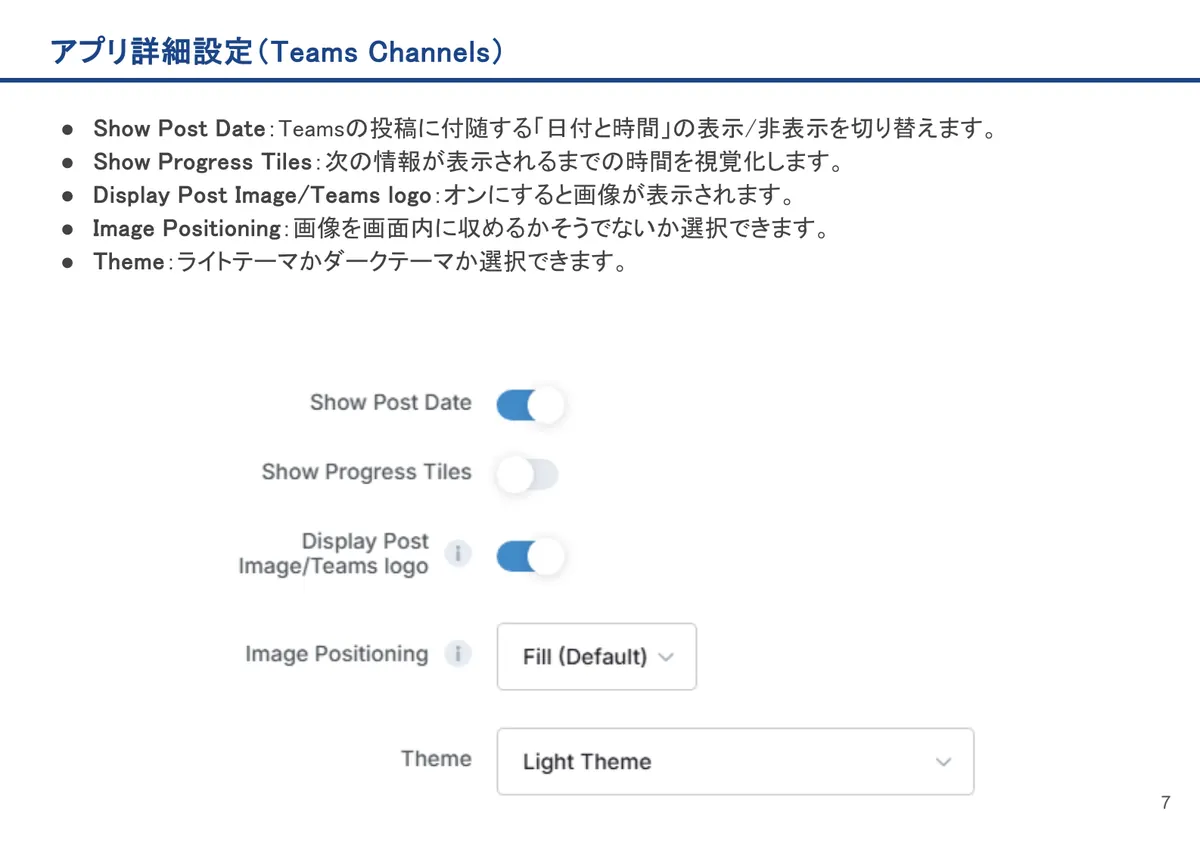Click the 'Show Post Date' setting label
1200x849 pixels.
(391, 402)
